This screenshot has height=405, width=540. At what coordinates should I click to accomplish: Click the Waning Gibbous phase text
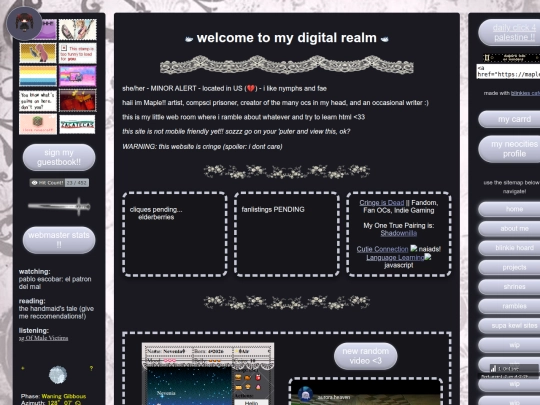tap(64, 396)
